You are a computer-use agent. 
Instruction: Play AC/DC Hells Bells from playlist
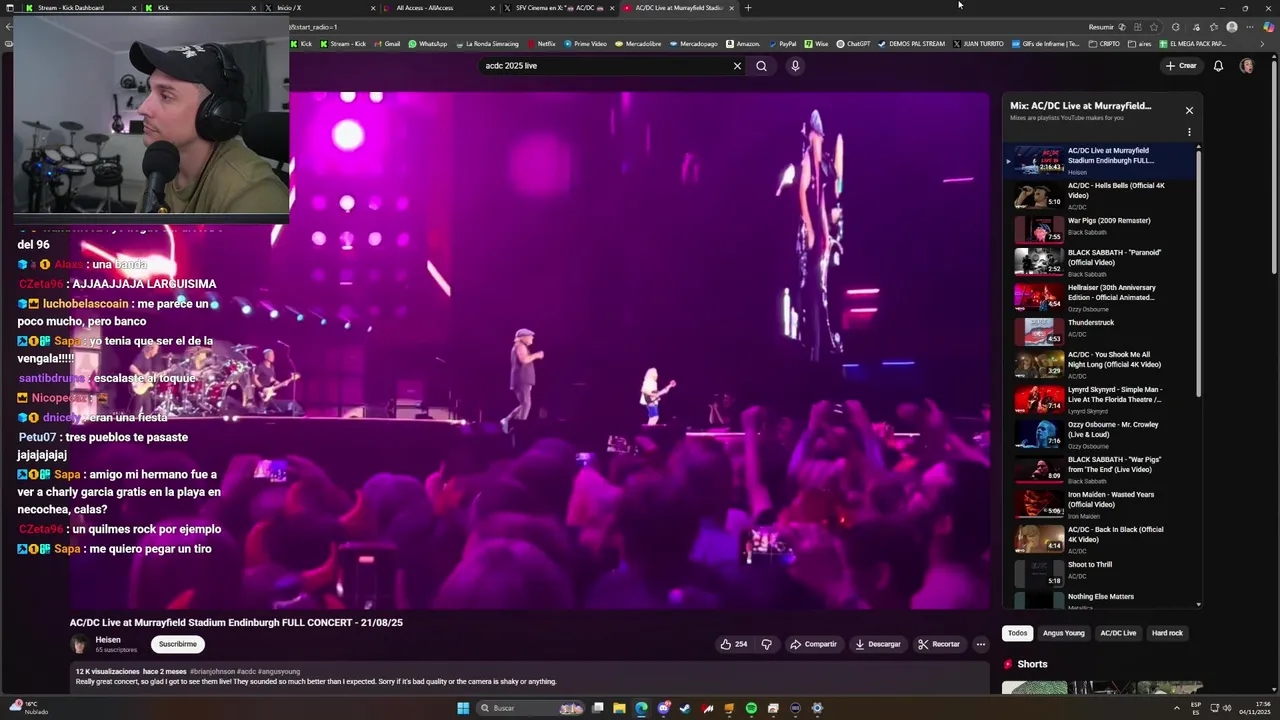[1100, 195]
